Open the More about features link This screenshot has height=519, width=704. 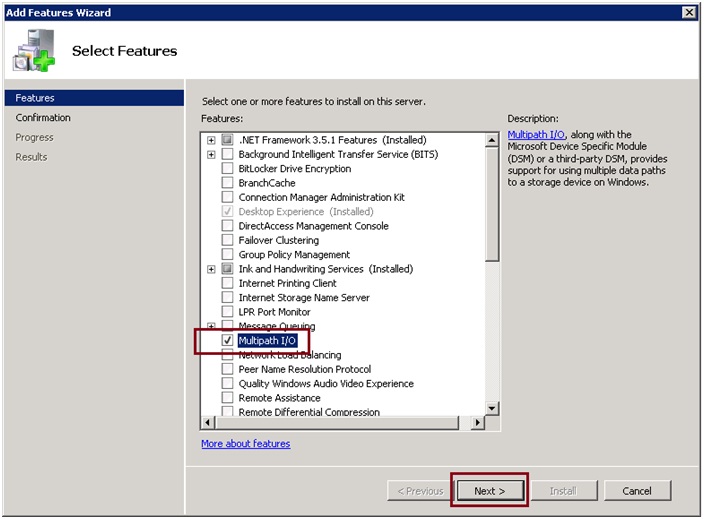tap(246, 444)
